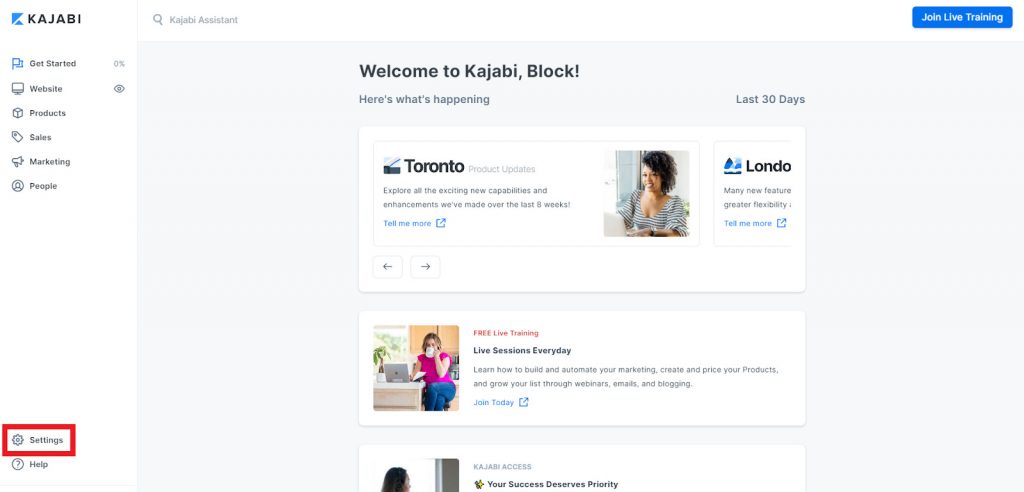Click the Help question mark icon
Screen dimensions: 1024x492
(18, 464)
